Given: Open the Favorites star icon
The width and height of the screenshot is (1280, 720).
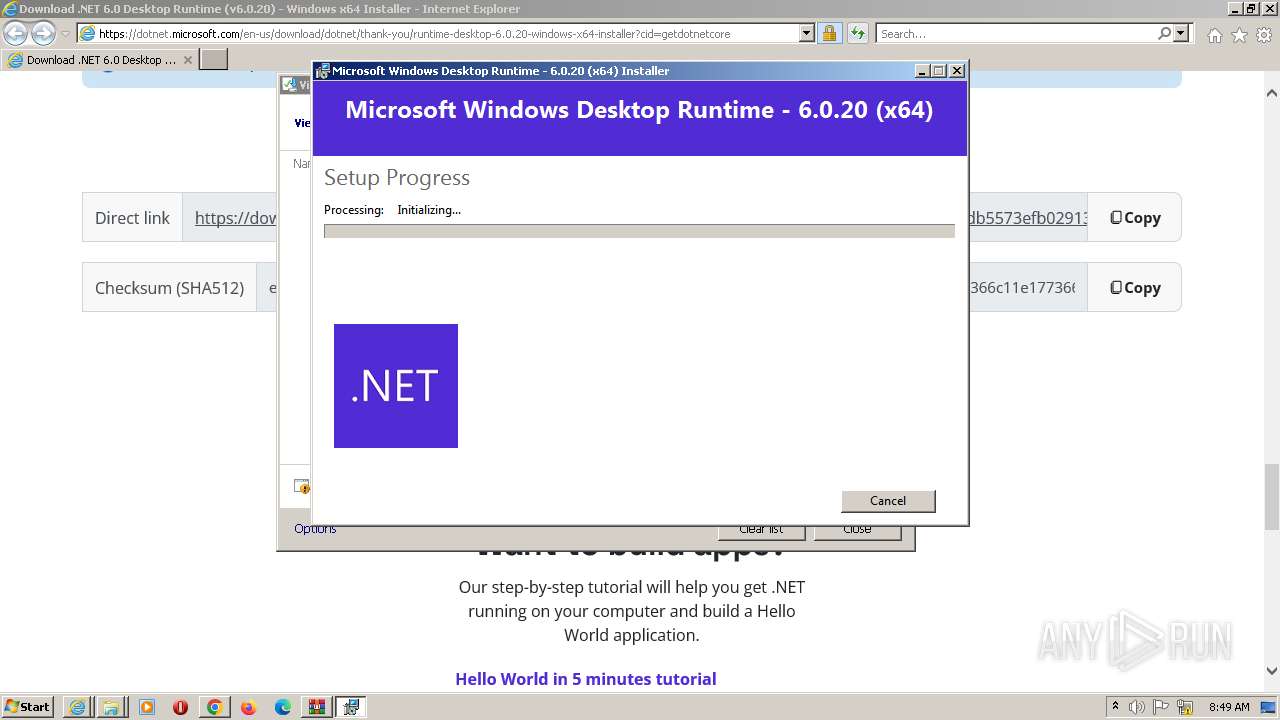Looking at the screenshot, I should pos(1239,35).
